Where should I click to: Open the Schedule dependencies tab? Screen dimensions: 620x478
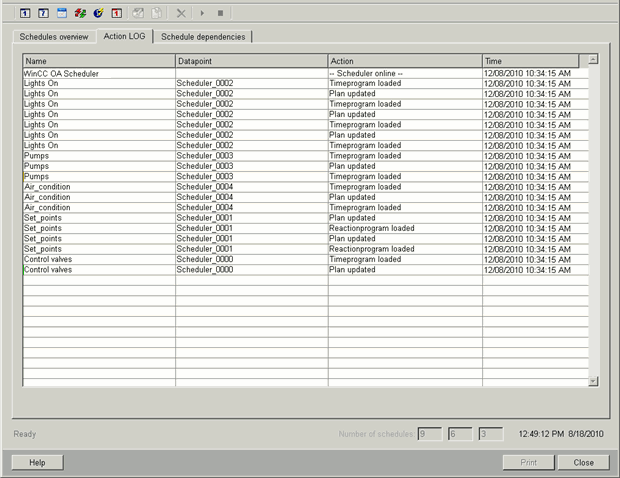203,37
